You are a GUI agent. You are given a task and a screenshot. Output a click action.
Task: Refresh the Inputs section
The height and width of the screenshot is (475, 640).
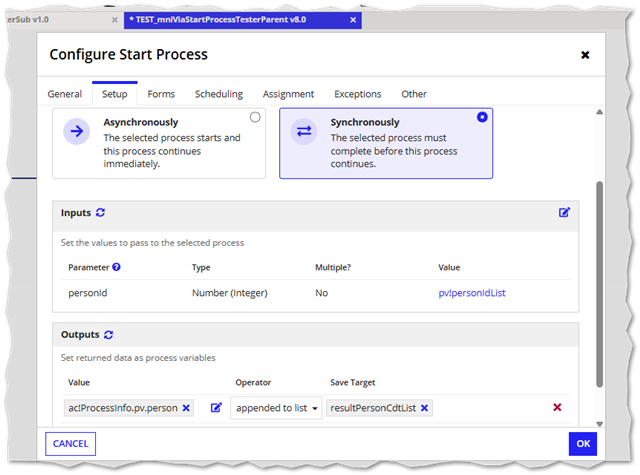click(101, 213)
